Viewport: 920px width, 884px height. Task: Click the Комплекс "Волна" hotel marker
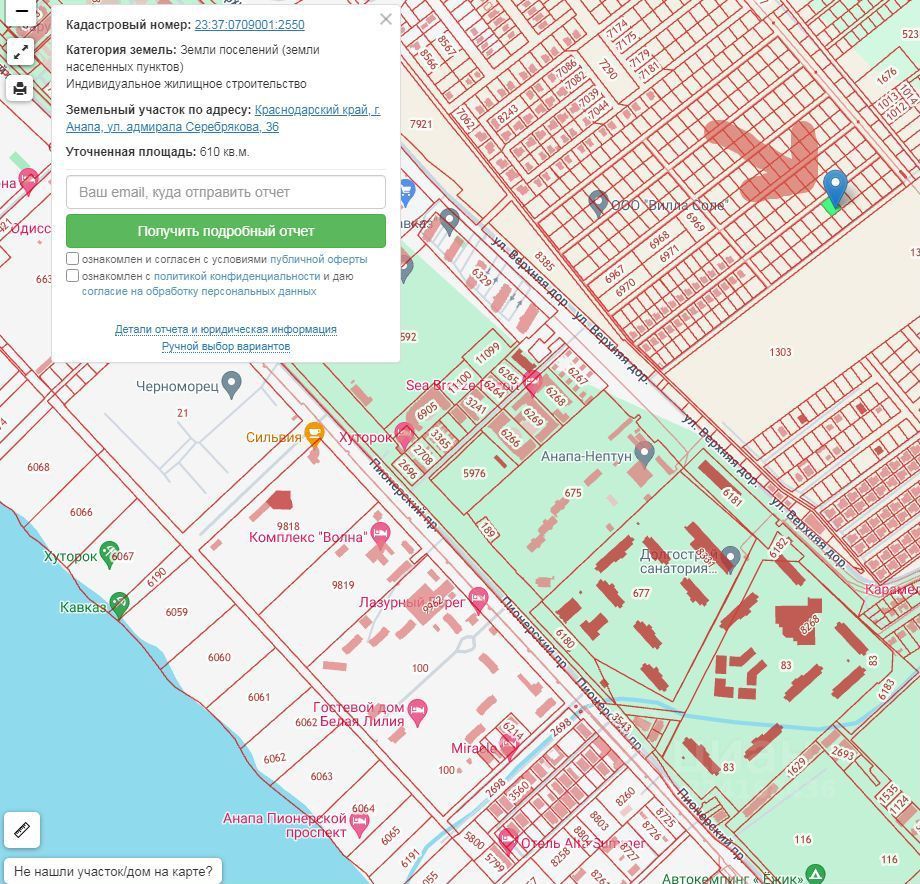tap(380, 534)
